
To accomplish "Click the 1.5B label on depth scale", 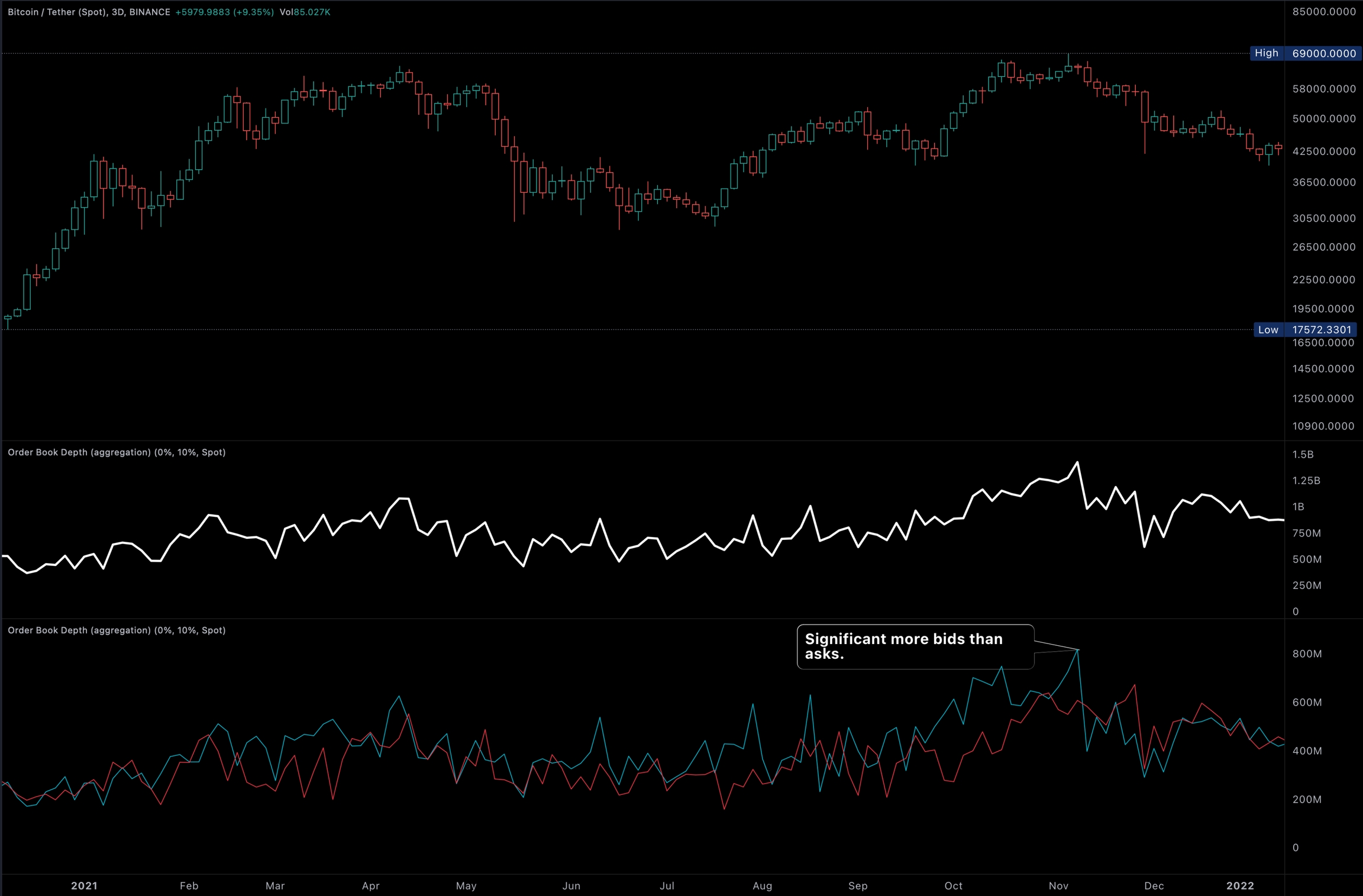I will (1303, 454).
